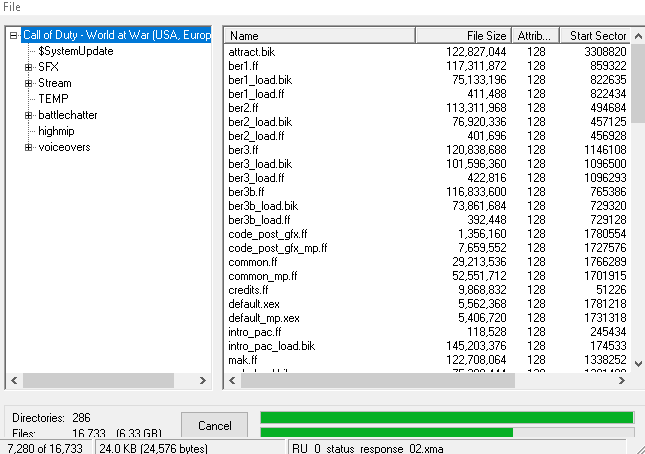This screenshot has height=454, width=645.
Task: Select the ber3b_load.bik file
Action: coord(263,206)
